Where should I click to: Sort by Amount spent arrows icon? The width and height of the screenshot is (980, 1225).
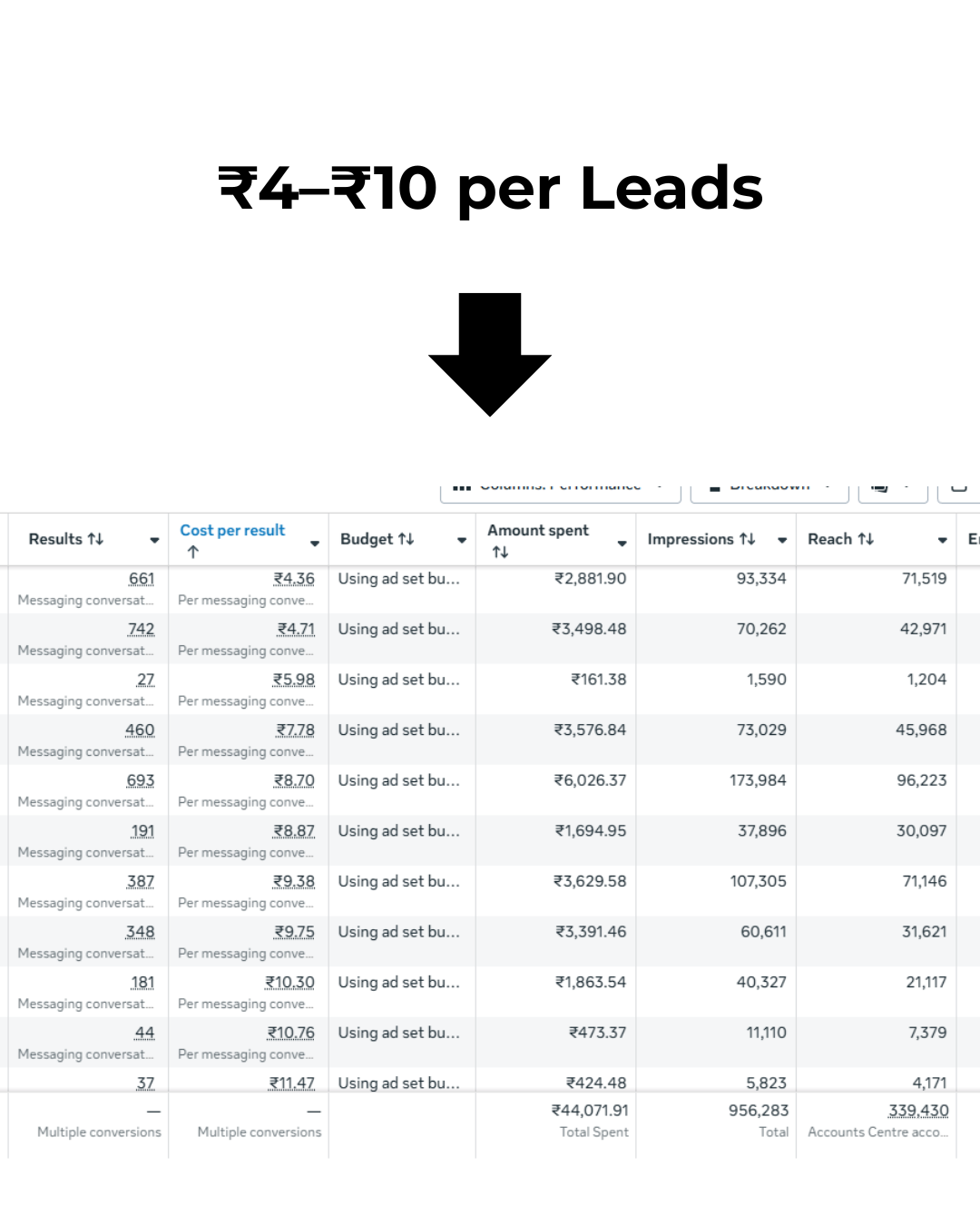click(500, 552)
